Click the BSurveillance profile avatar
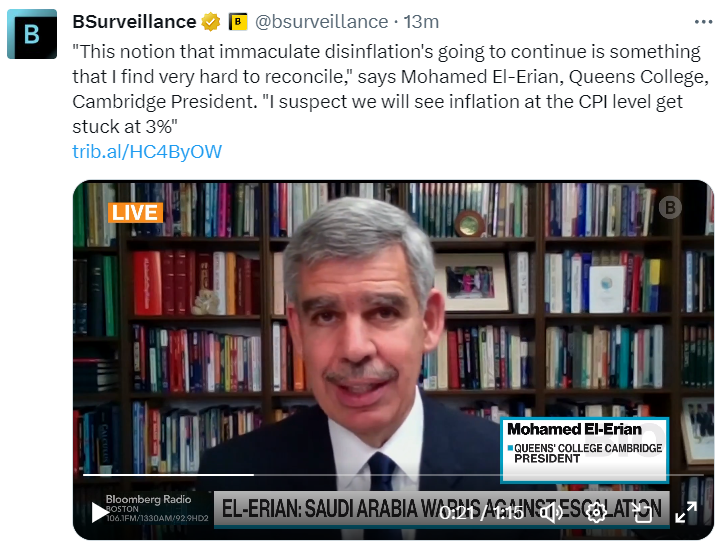This screenshot has width=722, height=547. point(32,34)
